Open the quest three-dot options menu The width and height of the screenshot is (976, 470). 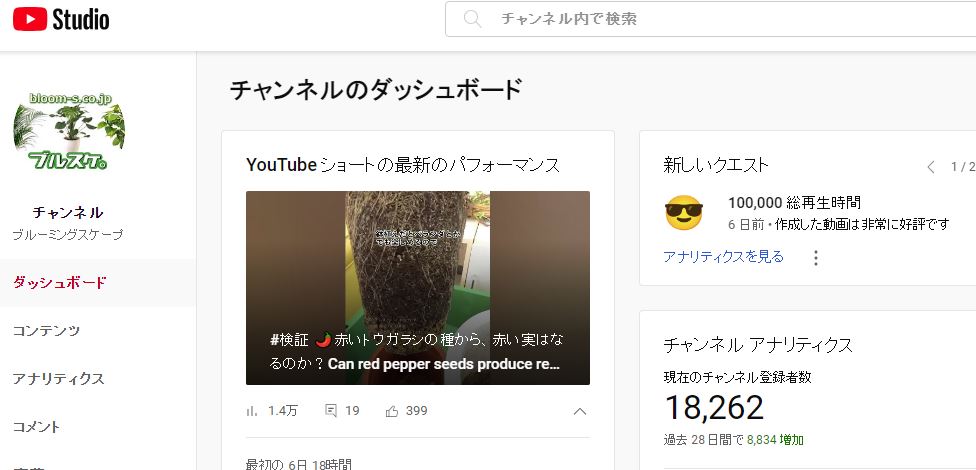pos(815,258)
